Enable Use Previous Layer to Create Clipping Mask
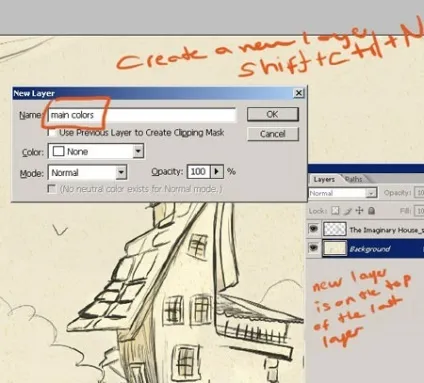Viewport: 424px width, 383px height. point(52,133)
